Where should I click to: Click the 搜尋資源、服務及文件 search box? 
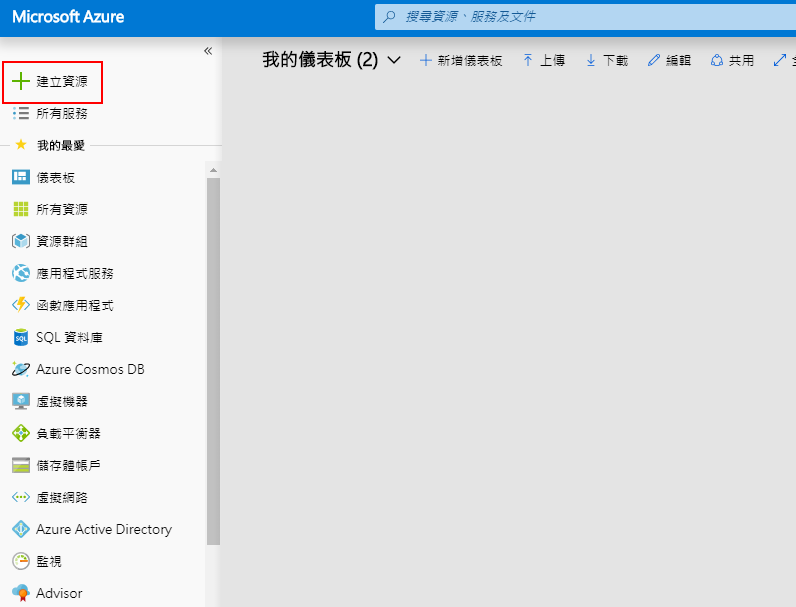[x=585, y=17]
